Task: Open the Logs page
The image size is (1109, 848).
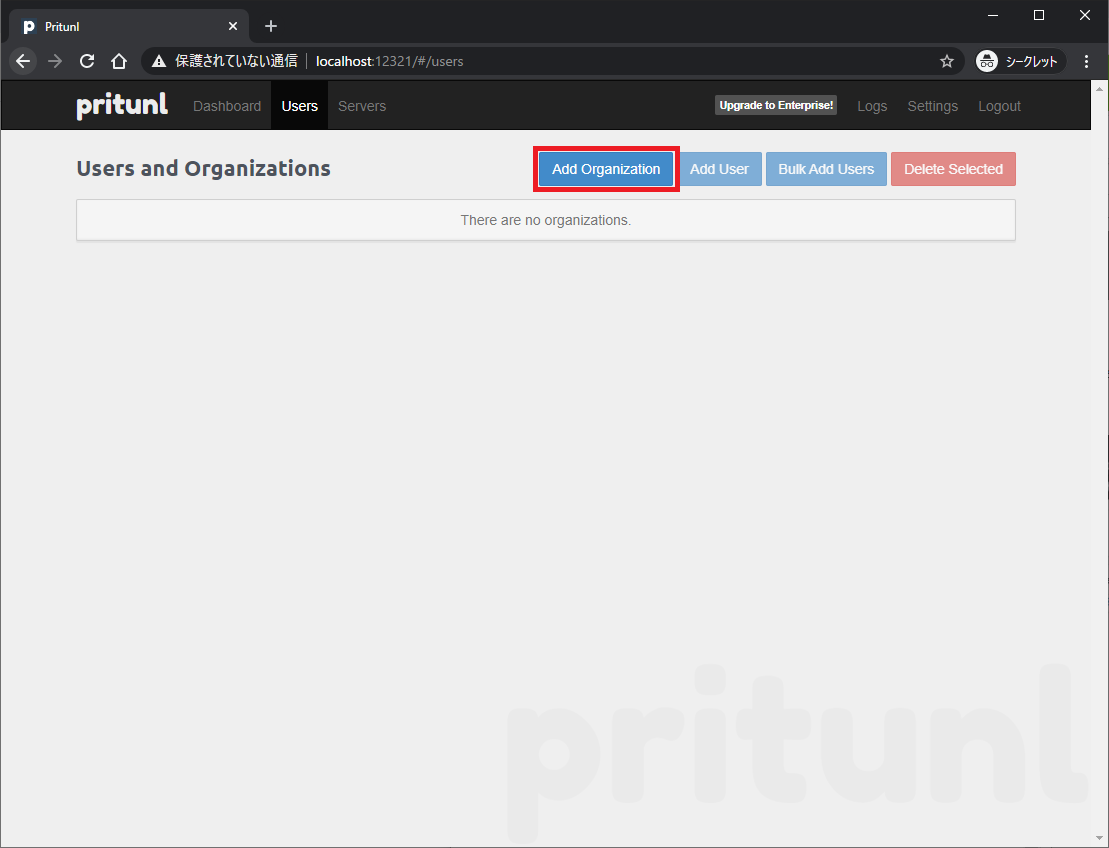Action: point(872,106)
